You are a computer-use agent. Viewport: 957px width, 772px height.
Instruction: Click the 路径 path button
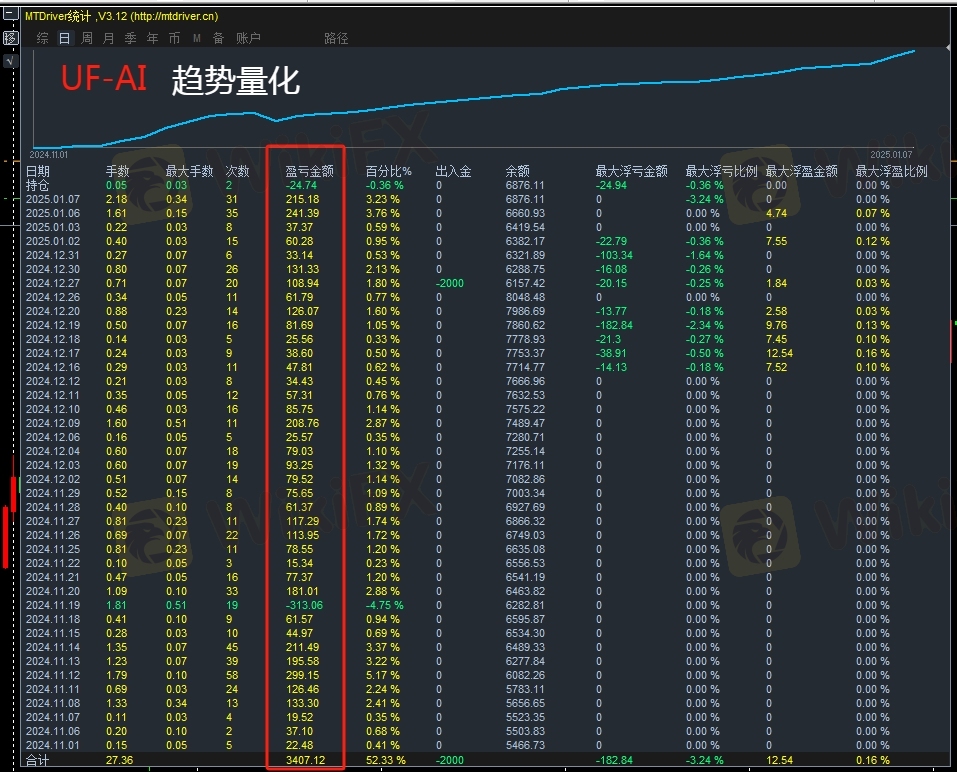[x=336, y=38]
